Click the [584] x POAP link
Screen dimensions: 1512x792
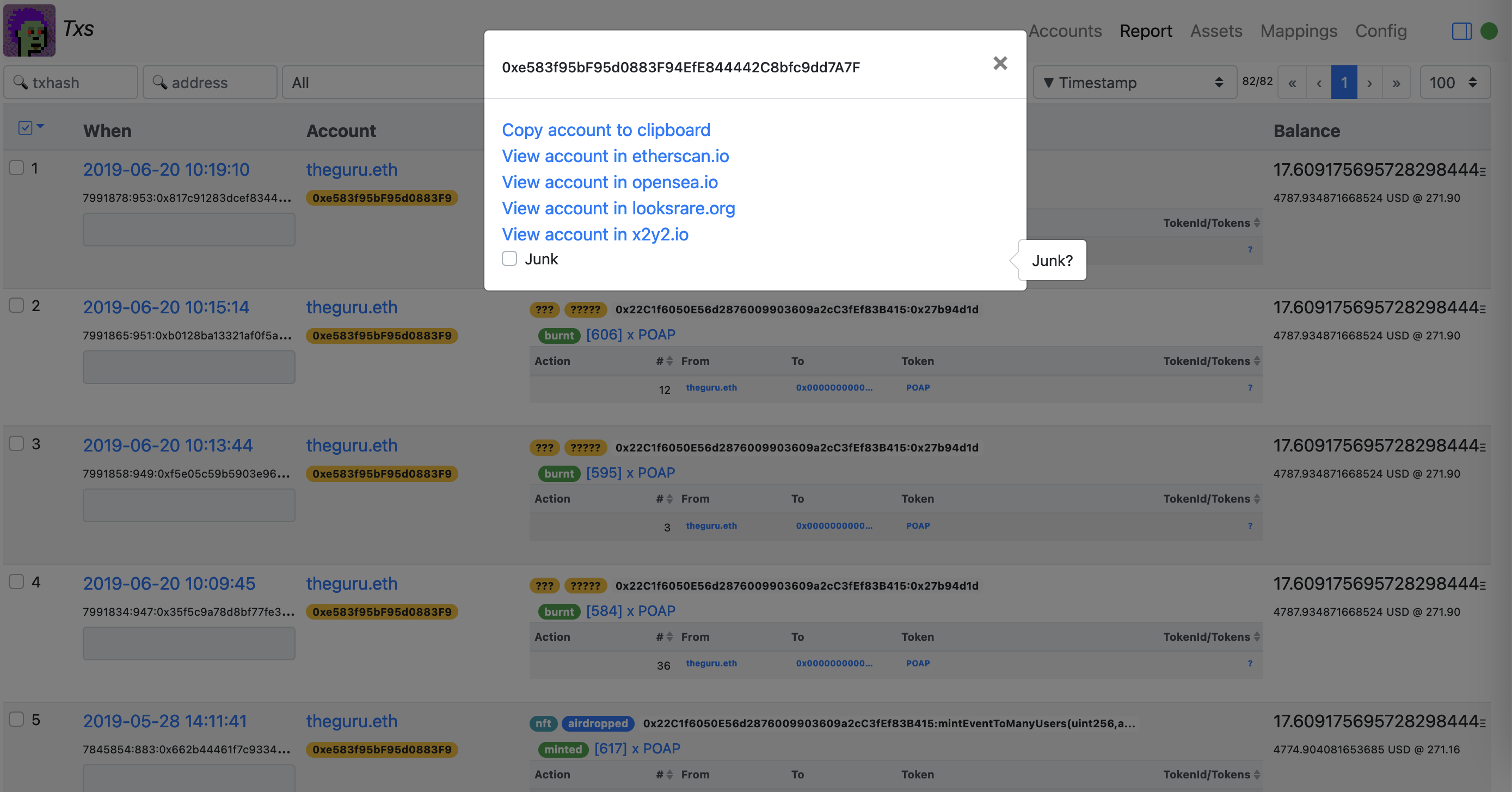(630, 611)
